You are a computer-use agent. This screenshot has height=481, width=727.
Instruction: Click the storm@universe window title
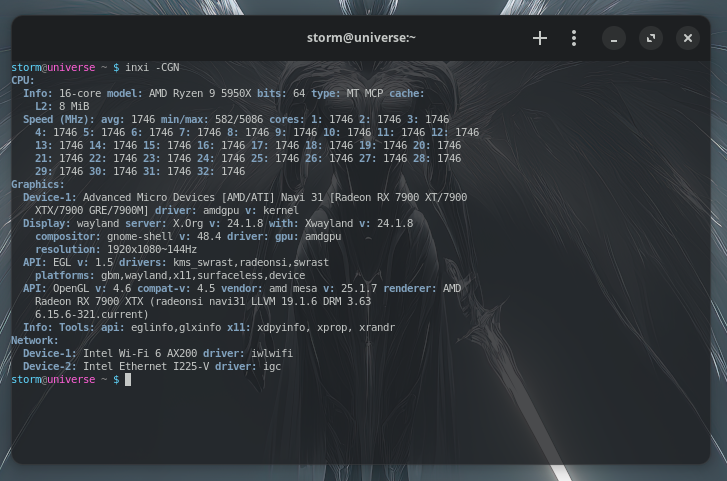(x=360, y=38)
